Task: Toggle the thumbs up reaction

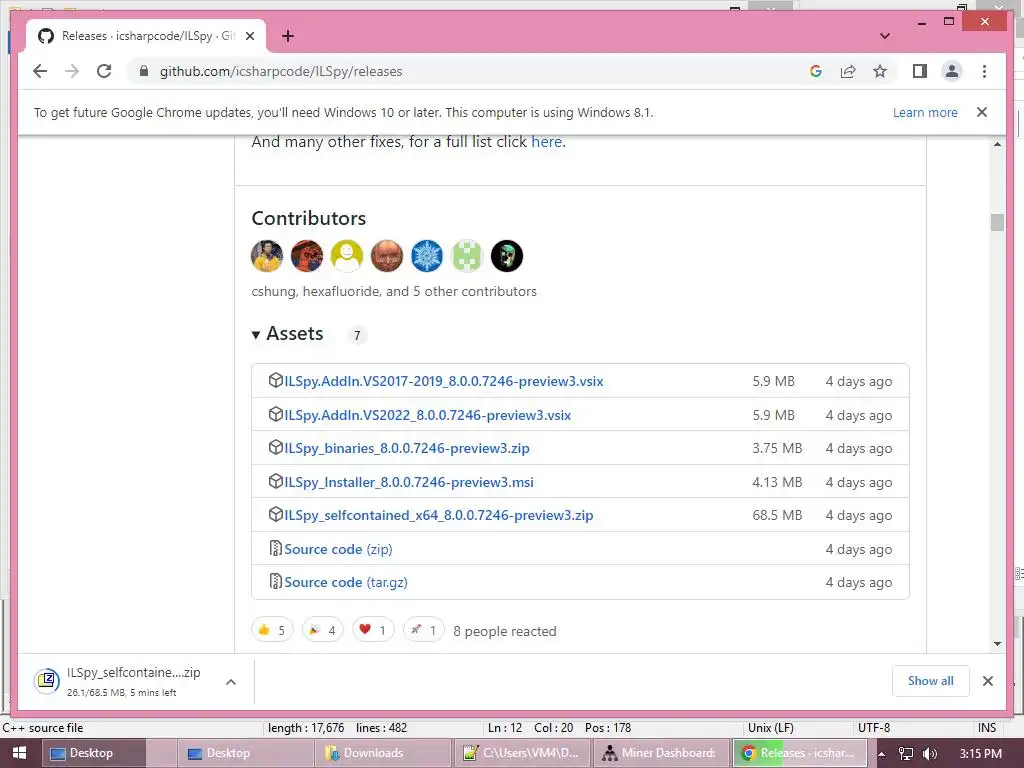Action: 272,630
